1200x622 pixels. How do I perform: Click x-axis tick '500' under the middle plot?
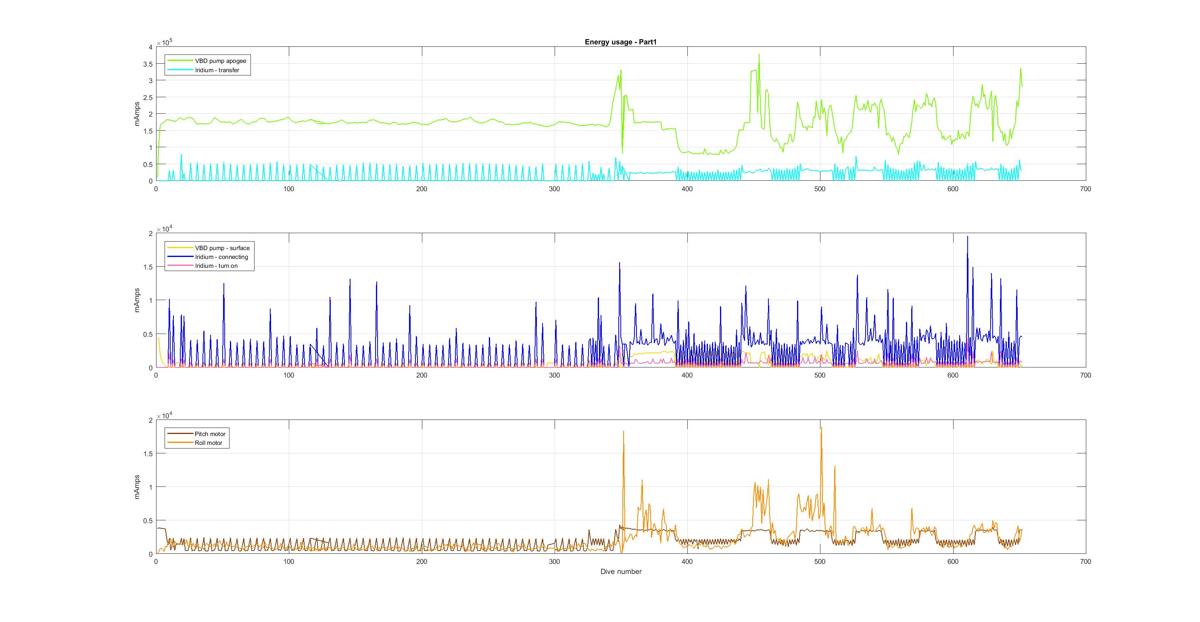click(820, 374)
